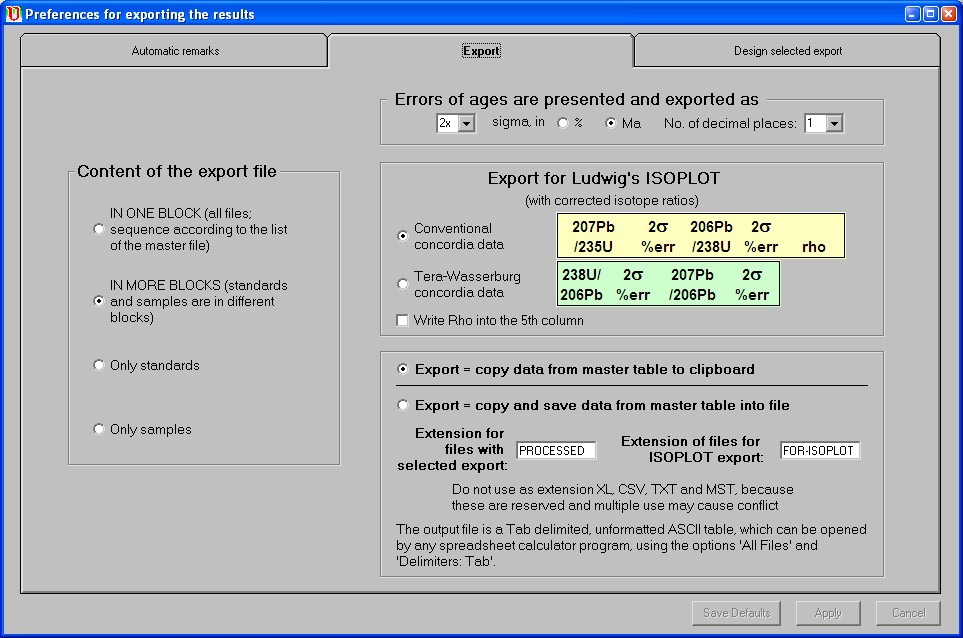963x638 pixels.
Task: Click the '(with corrected isotope ratios)' text
Action: (x=612, y=201)
